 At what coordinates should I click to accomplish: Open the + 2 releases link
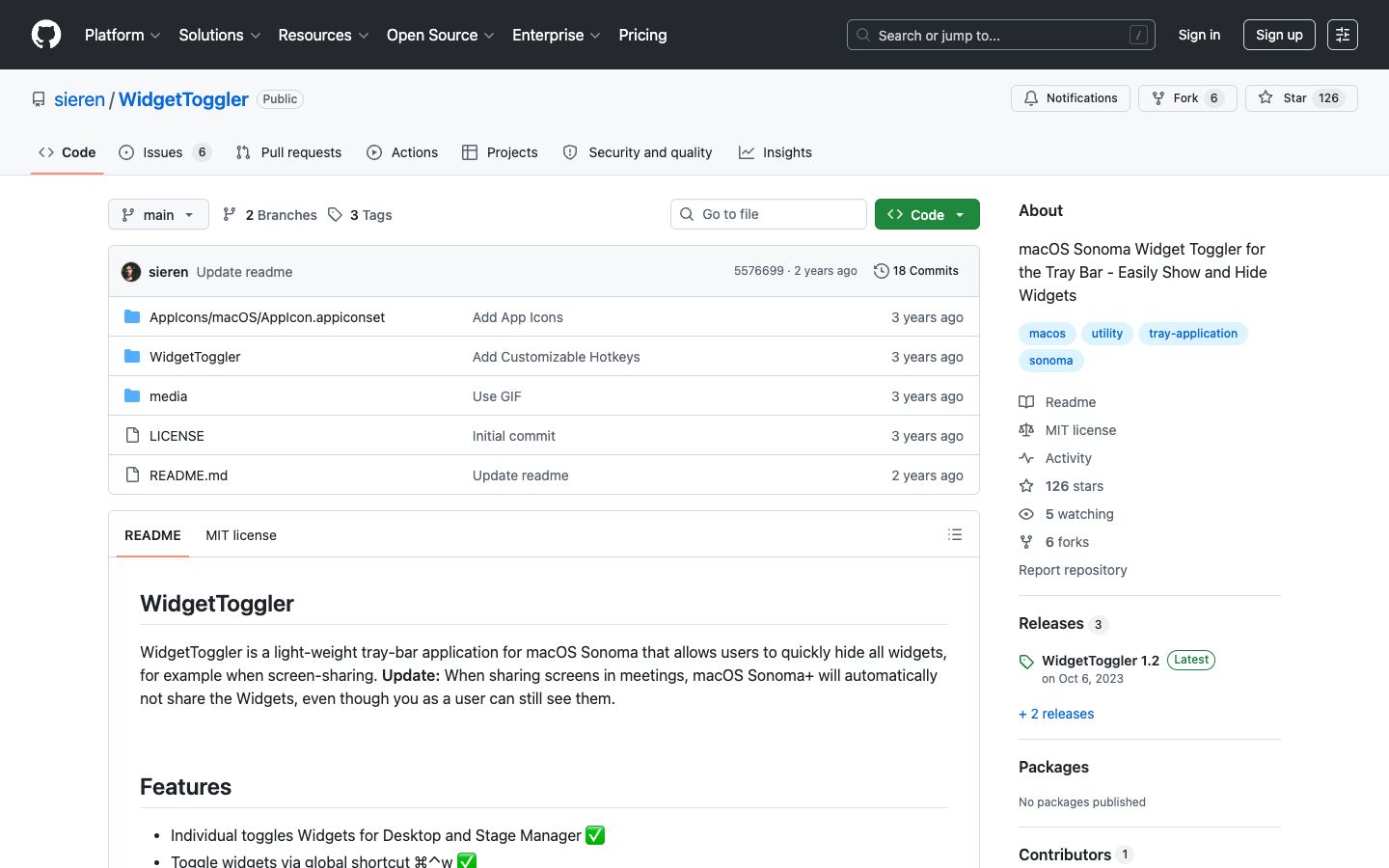1056,714
